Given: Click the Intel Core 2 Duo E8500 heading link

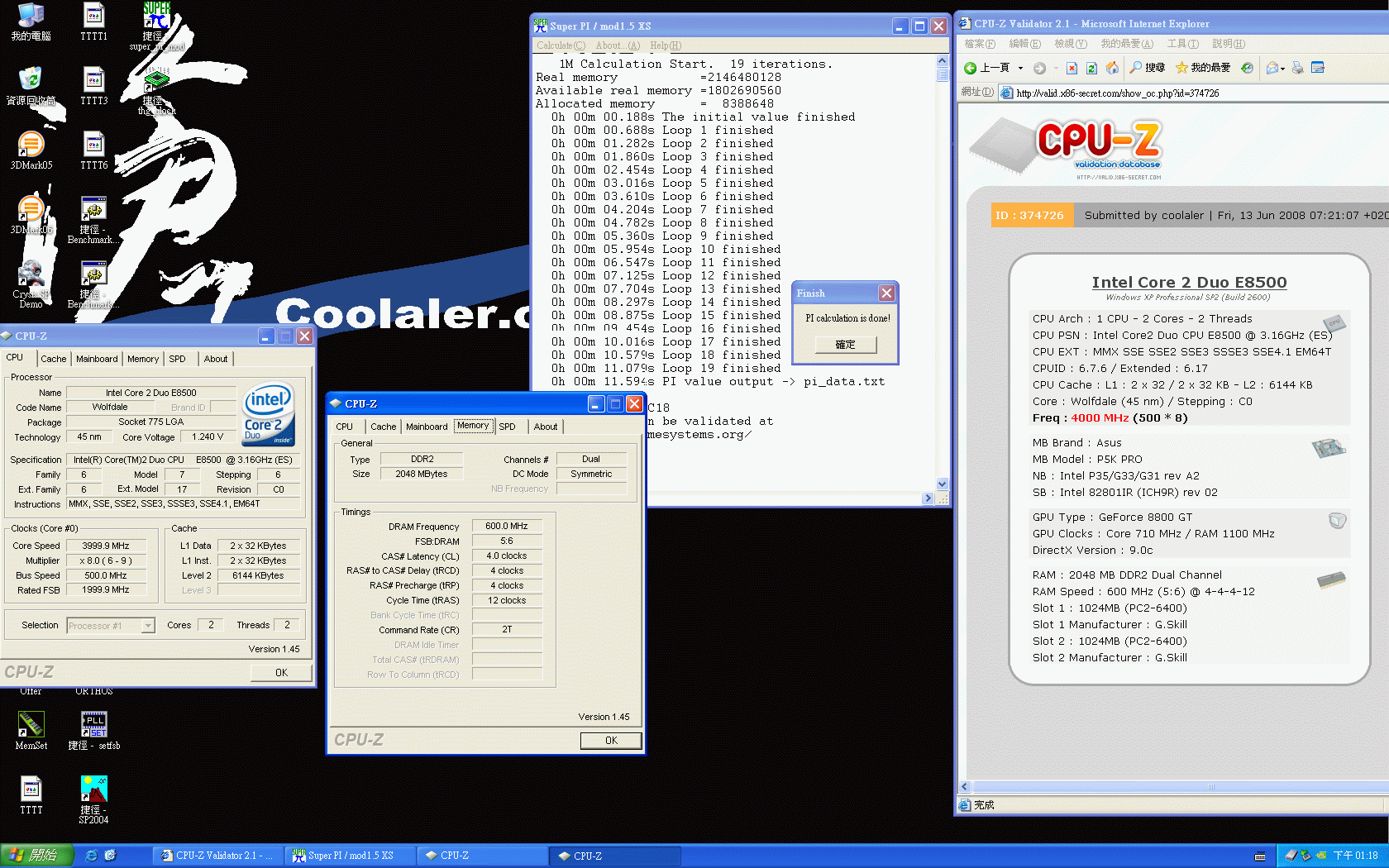Looking at the screenshot, I should tap(1189, 283).
